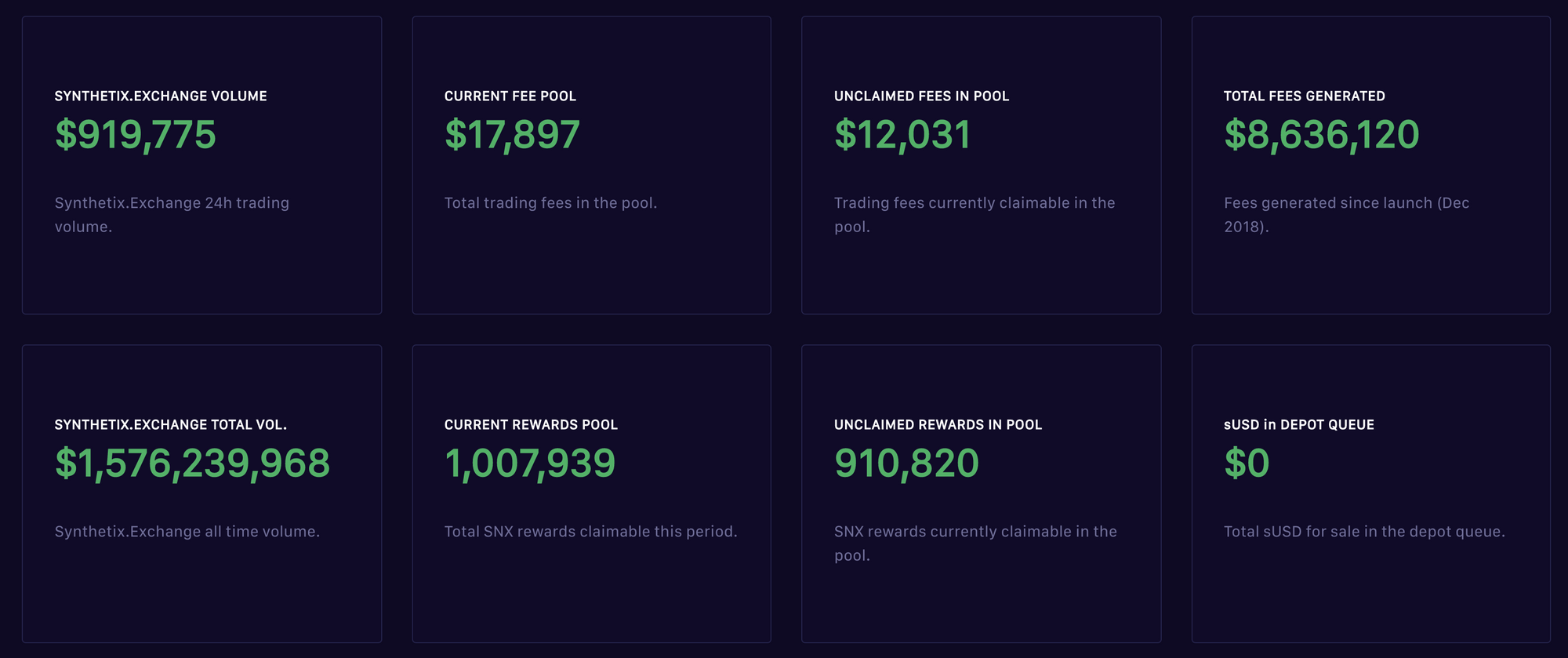Click the SYNTHETIX.EXCHANGE TOTAL VOL. heading
Image resolution: width=1568 pixels, height=658 pixels.
170,424
